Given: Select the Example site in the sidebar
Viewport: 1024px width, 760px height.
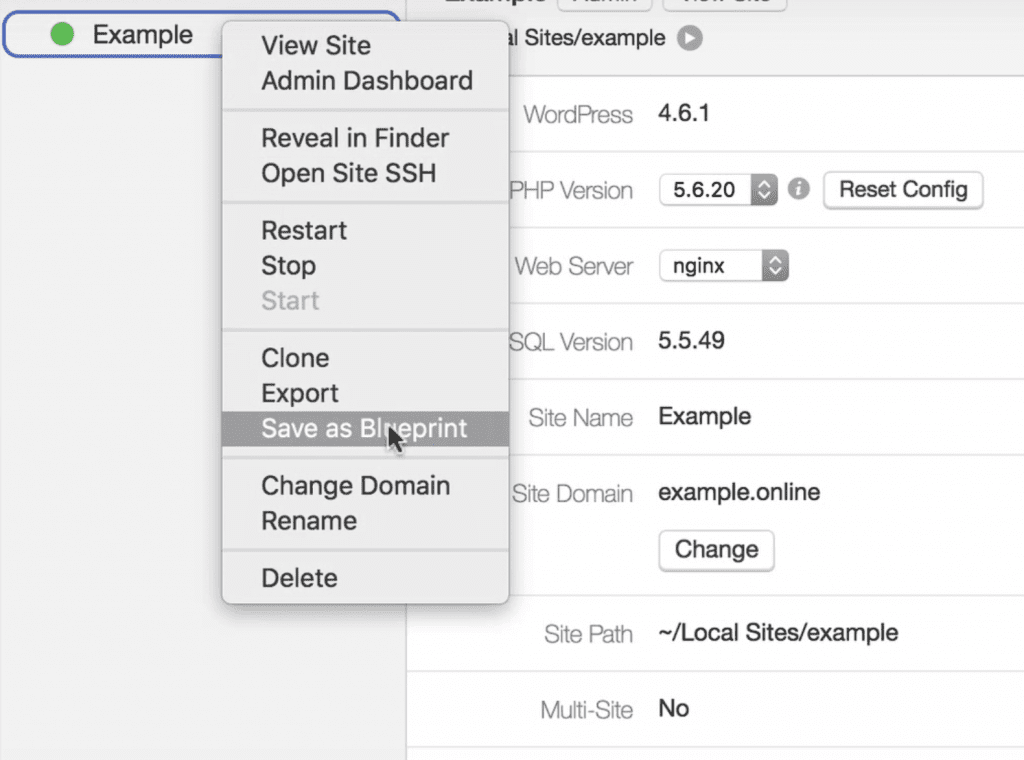Looking at the screenshot, I should tap(142, 35).
